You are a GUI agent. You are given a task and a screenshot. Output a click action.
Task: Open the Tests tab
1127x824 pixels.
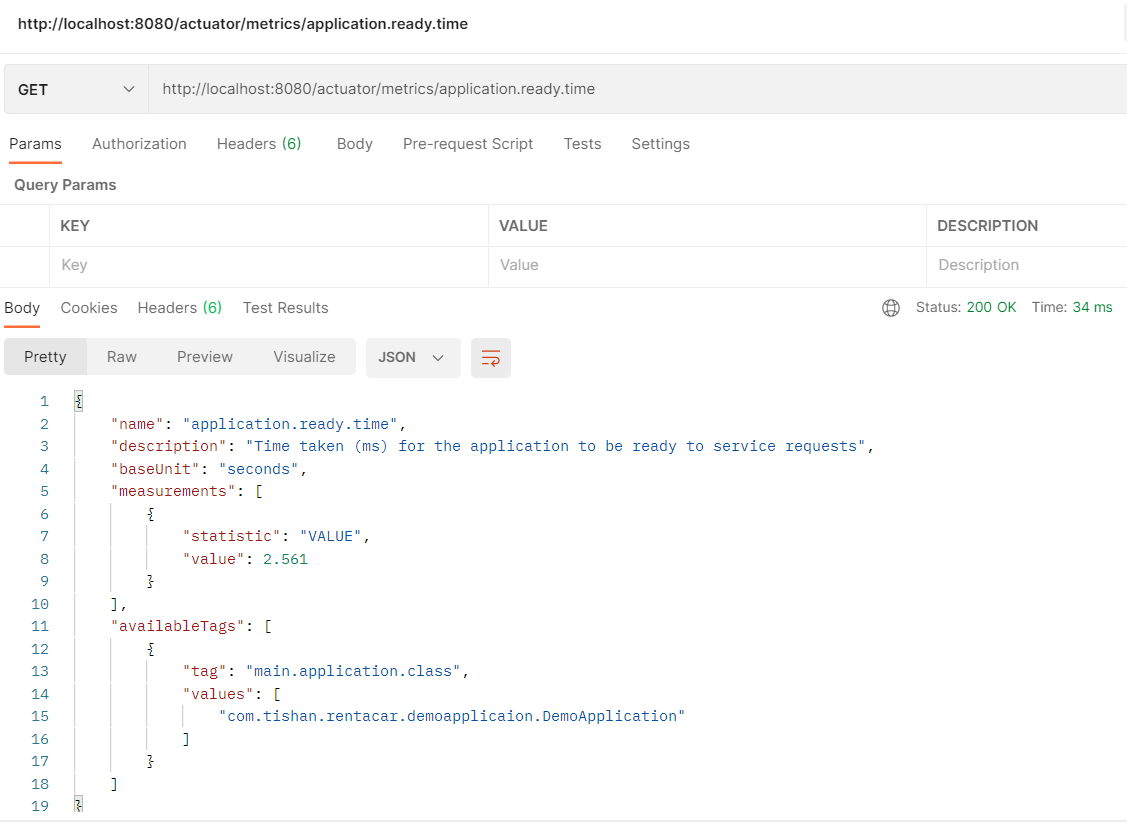point(582,144)
